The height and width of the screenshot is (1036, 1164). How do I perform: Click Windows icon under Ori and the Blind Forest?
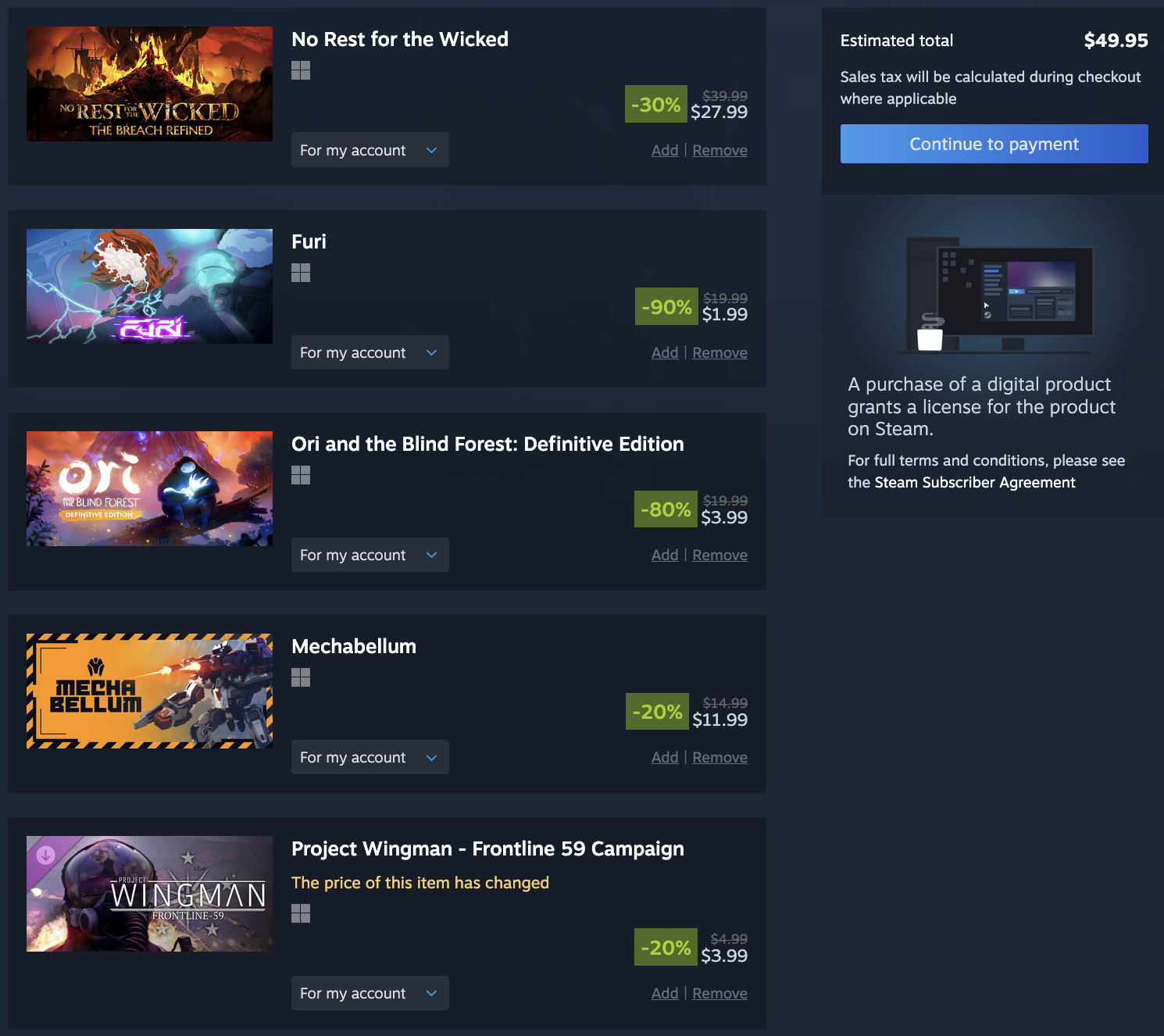coord(301,475)
